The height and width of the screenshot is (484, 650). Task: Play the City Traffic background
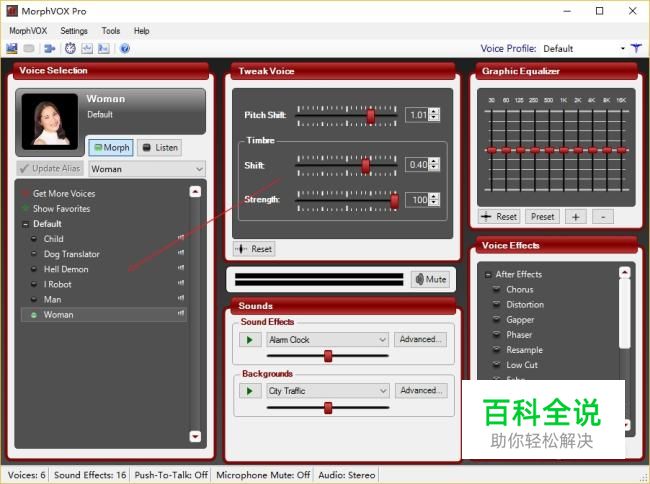[x=250, y=391]
